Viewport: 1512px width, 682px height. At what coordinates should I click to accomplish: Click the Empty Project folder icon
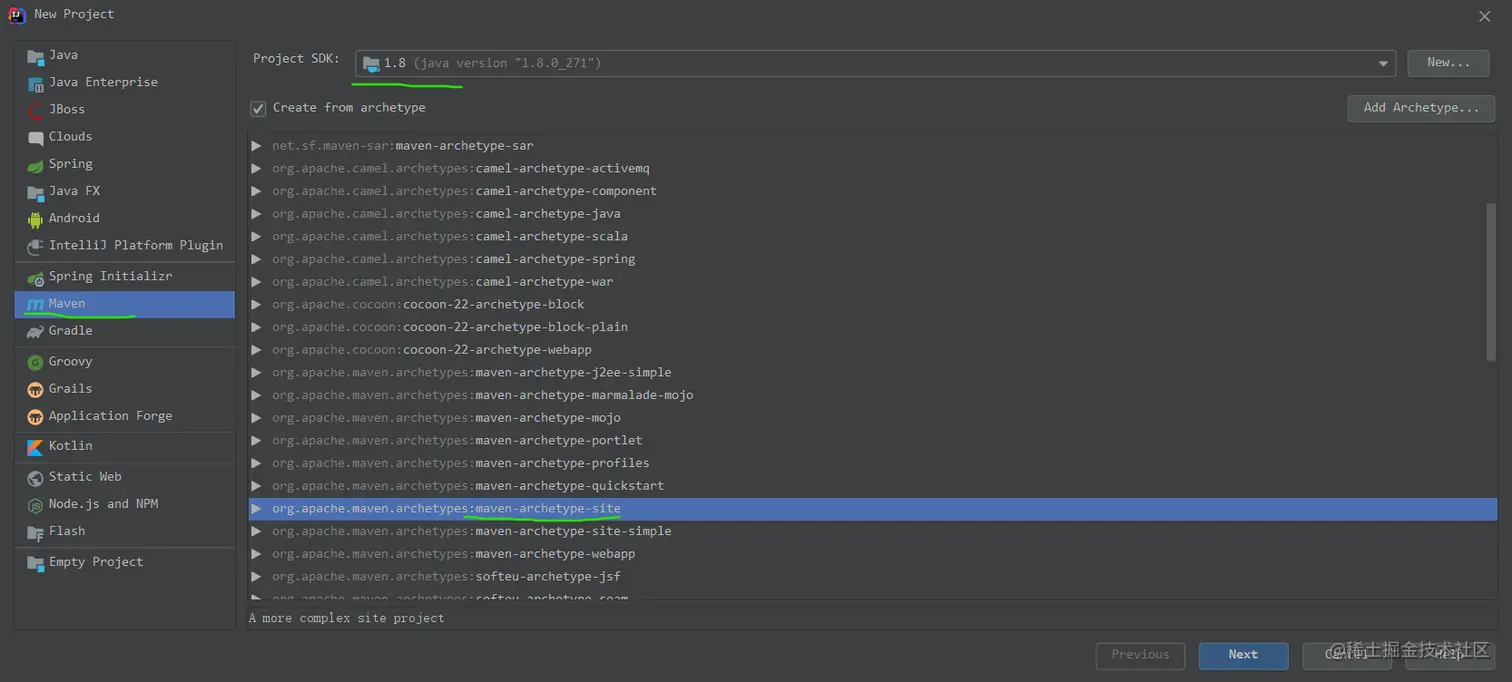(35, 563)
